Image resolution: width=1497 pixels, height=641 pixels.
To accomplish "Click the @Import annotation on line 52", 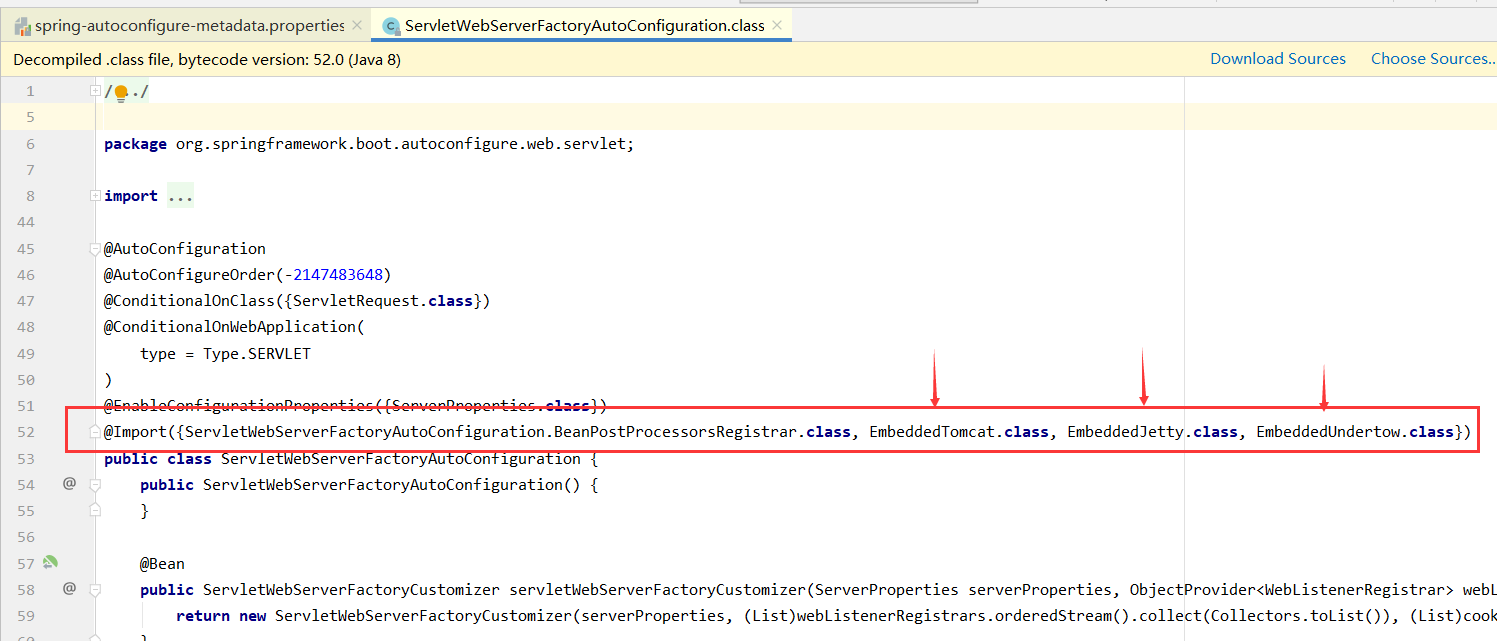I will coord(136,432).
